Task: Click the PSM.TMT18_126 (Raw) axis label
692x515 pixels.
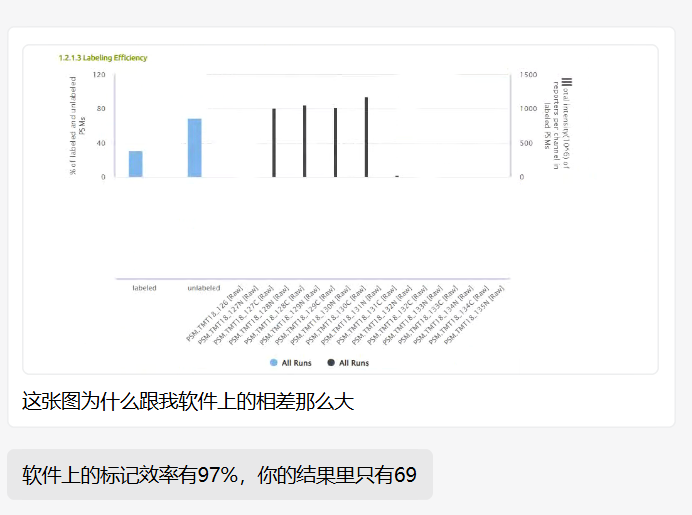Action: click(x=216, y=315)
